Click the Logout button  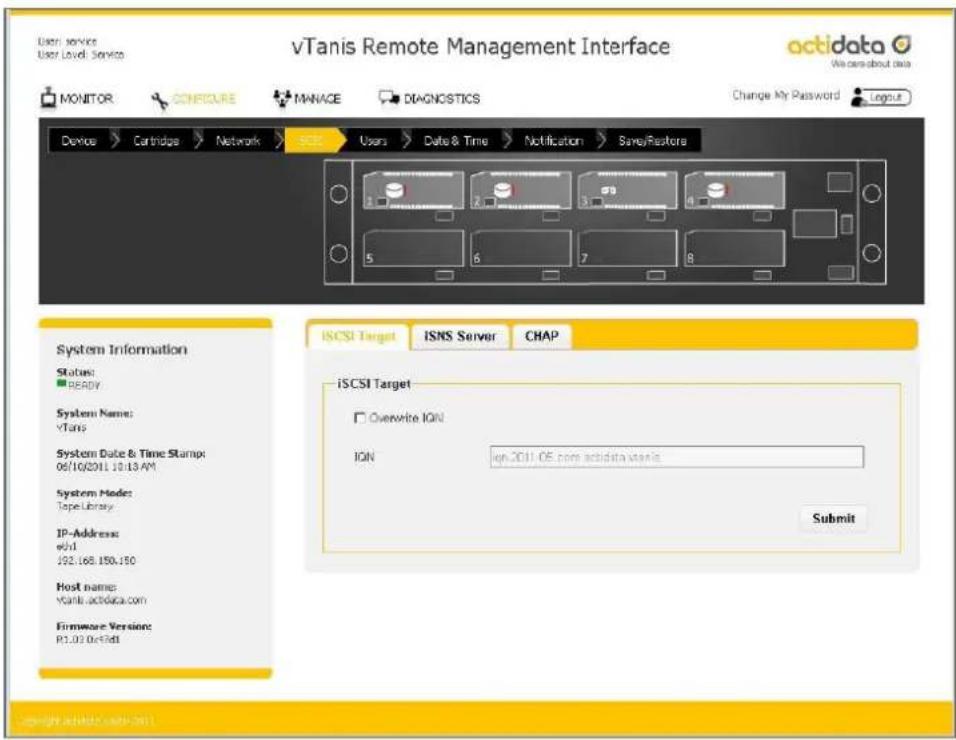(x=889, y=97)
